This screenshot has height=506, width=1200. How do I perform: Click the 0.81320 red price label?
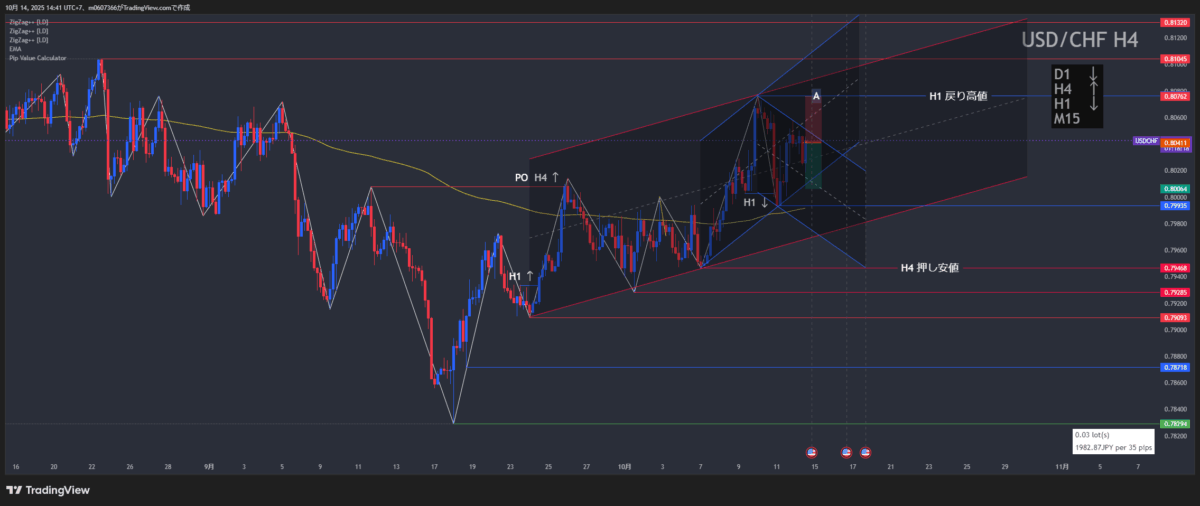(x=1174, y=22)
